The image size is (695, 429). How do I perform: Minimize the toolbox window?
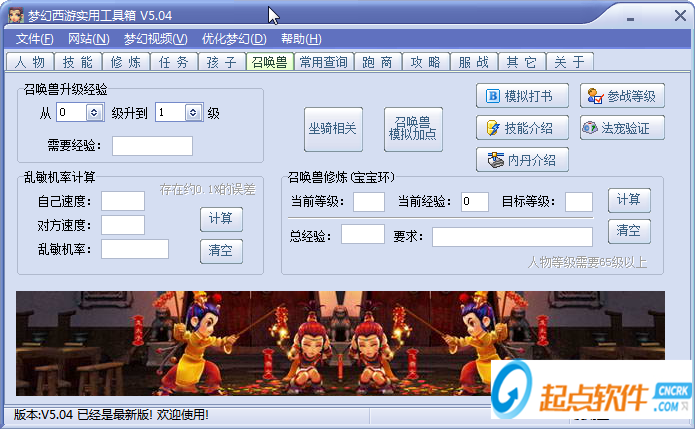coord(630,18)
